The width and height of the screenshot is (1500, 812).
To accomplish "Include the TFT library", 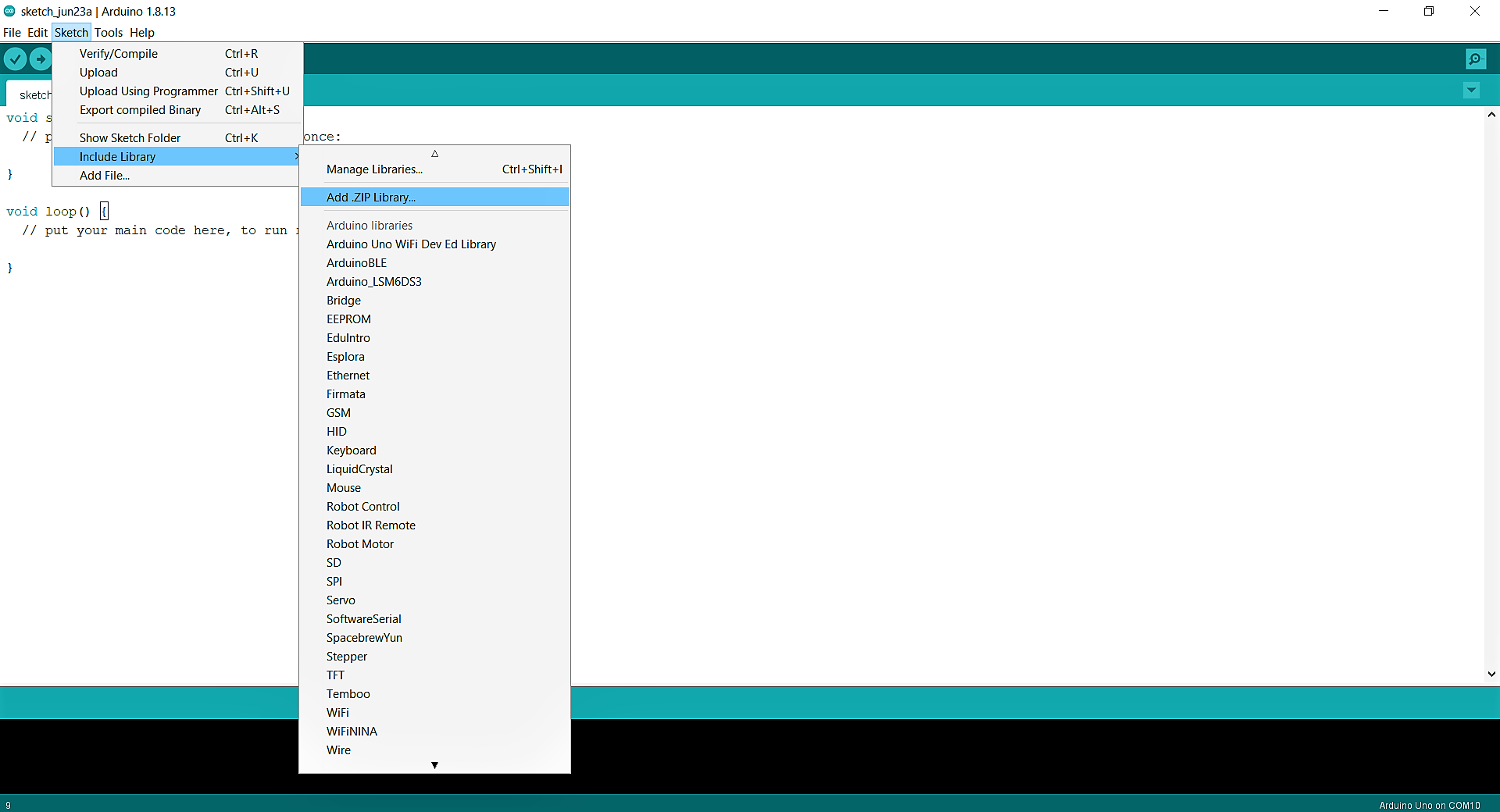I will 434,675.
